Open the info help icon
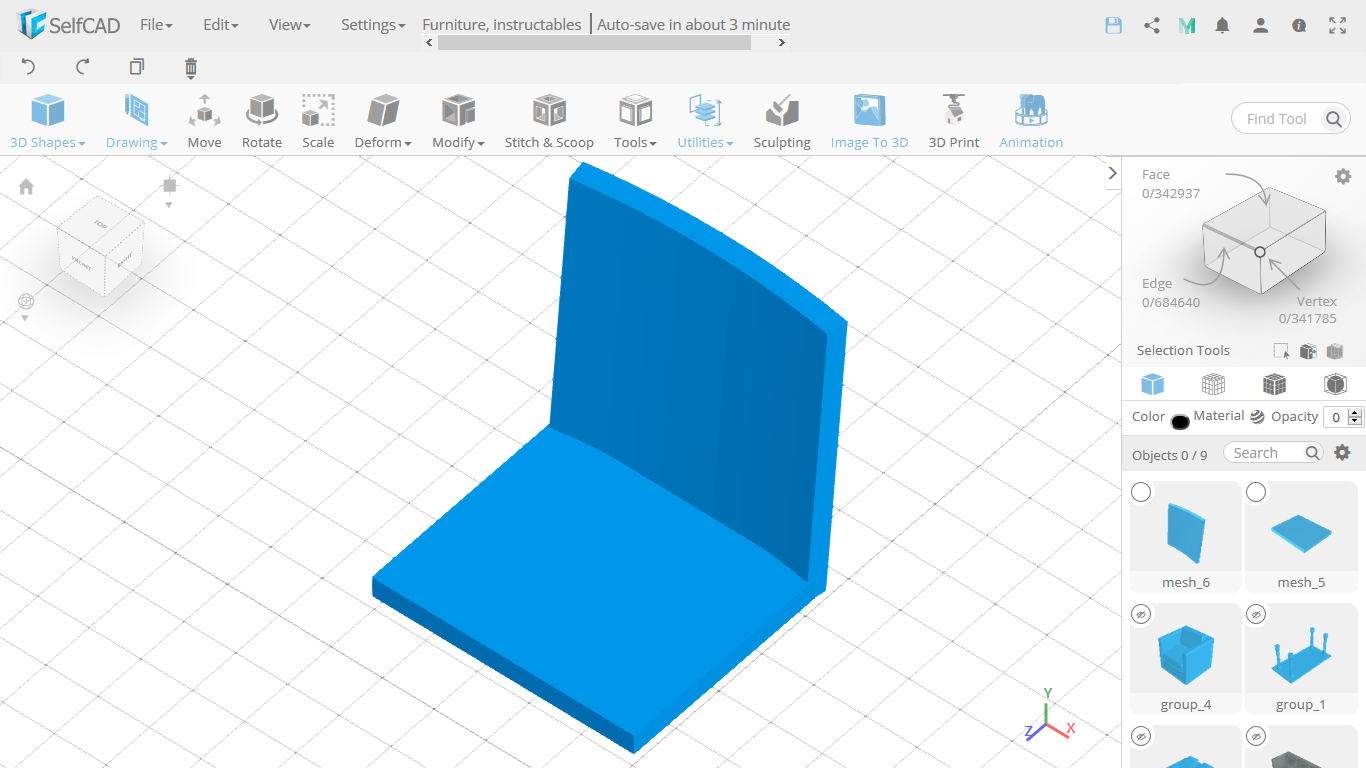The width and height of the screenshot is (1366, 768). click(x=1299, y=26)
